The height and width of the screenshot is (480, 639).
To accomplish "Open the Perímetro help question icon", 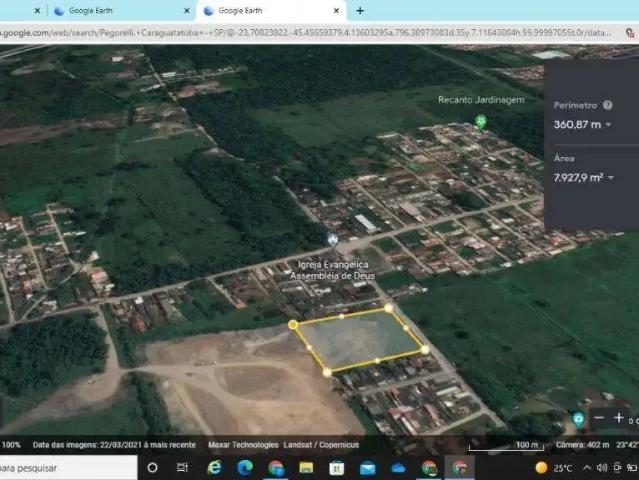I will pos(608,105).
